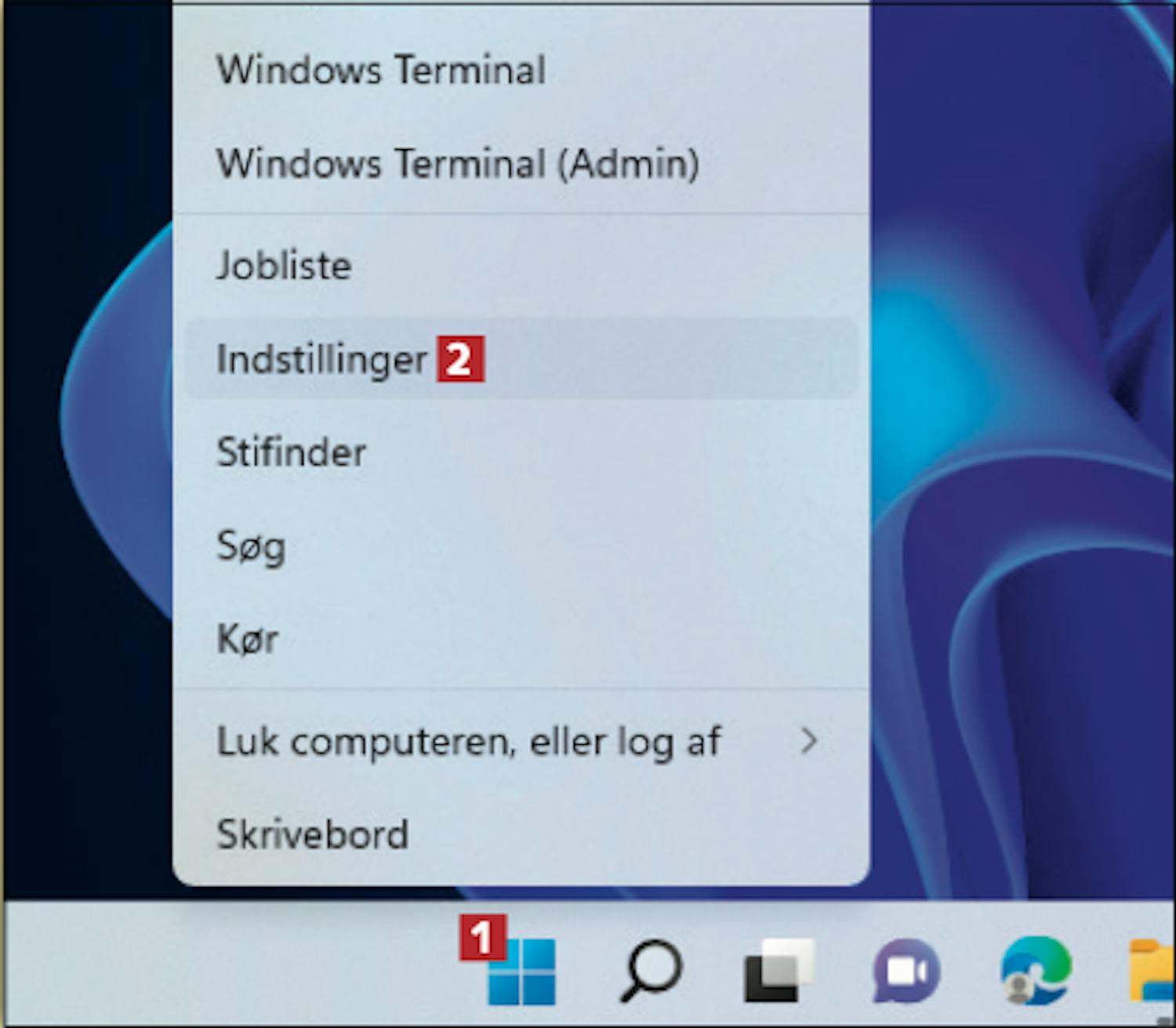The image size is (1176, 1028).
Task: Open the taskbar search magnifier icon
Action: point(651,971)
